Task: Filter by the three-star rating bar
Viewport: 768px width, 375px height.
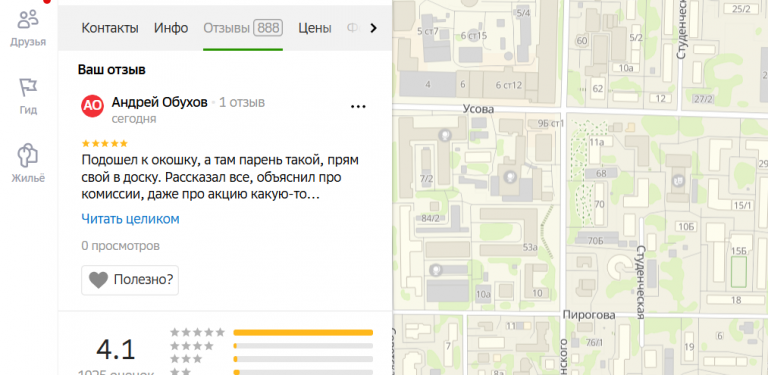Action: [x=303, y=359]
